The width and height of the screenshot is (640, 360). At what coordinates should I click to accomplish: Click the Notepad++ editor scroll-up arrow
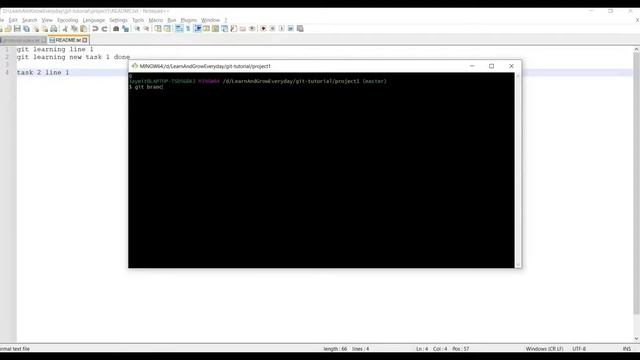click(x=636, y=49)
